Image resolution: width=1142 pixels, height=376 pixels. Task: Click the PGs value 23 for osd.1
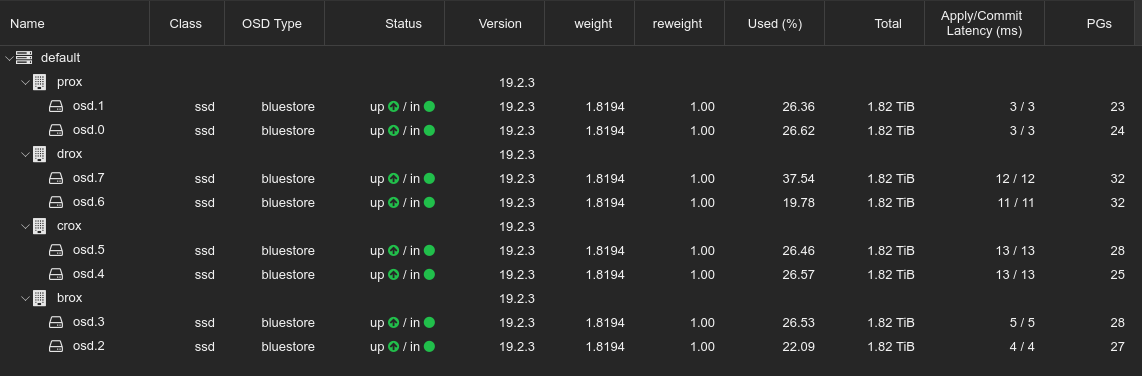coord(1117,106)
